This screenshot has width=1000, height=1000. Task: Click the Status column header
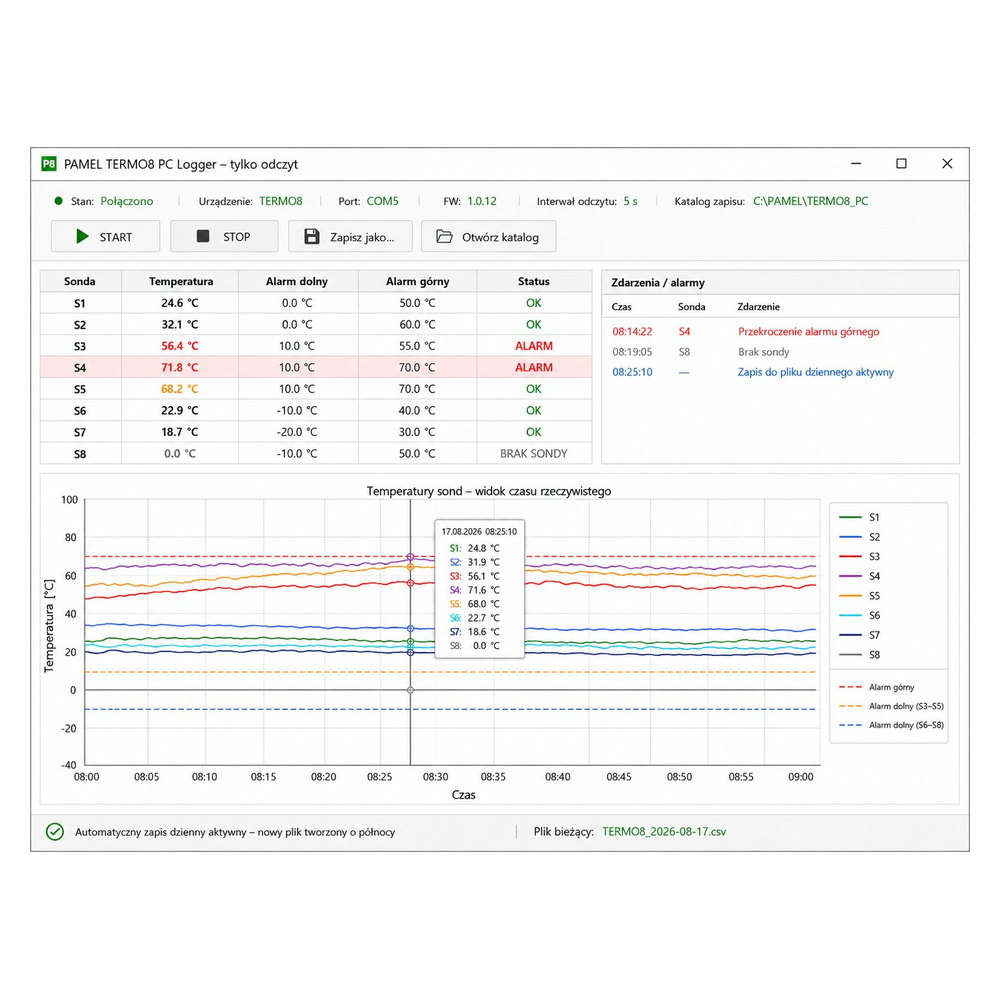tap(534, 281)
